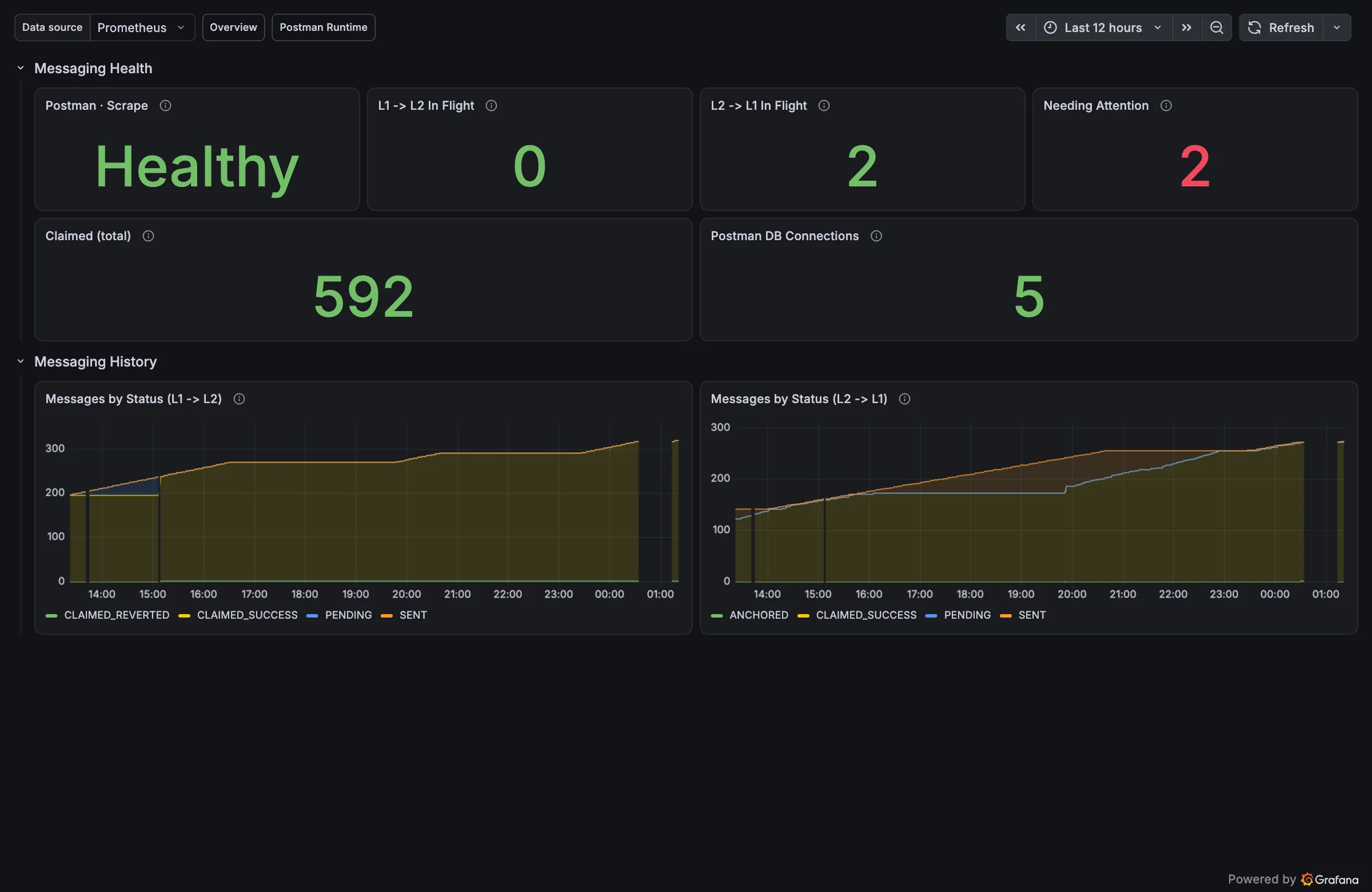Click the Postman DB Connections value 5
Image resolution: width=1372 pixels, height=892 pixels.
click(1029, 297)
